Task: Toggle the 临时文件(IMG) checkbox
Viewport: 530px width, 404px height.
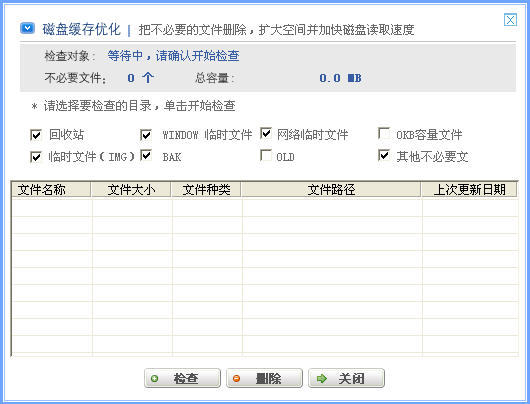Action: (35, 157)
